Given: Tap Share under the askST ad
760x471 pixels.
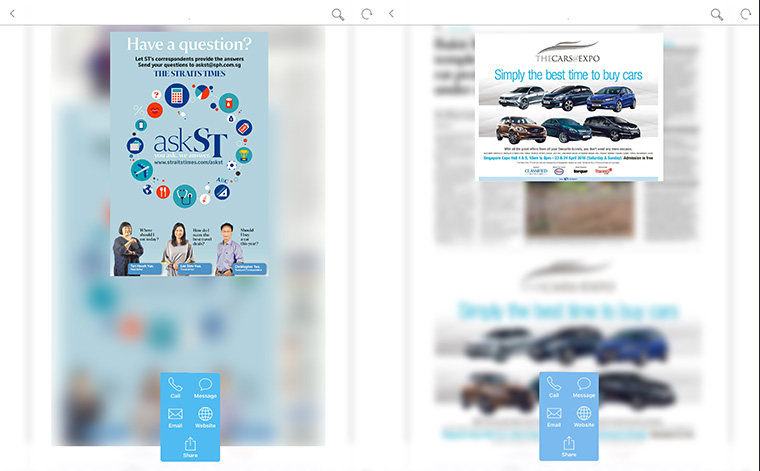Looking at the screenshot, I should [190, 448].
